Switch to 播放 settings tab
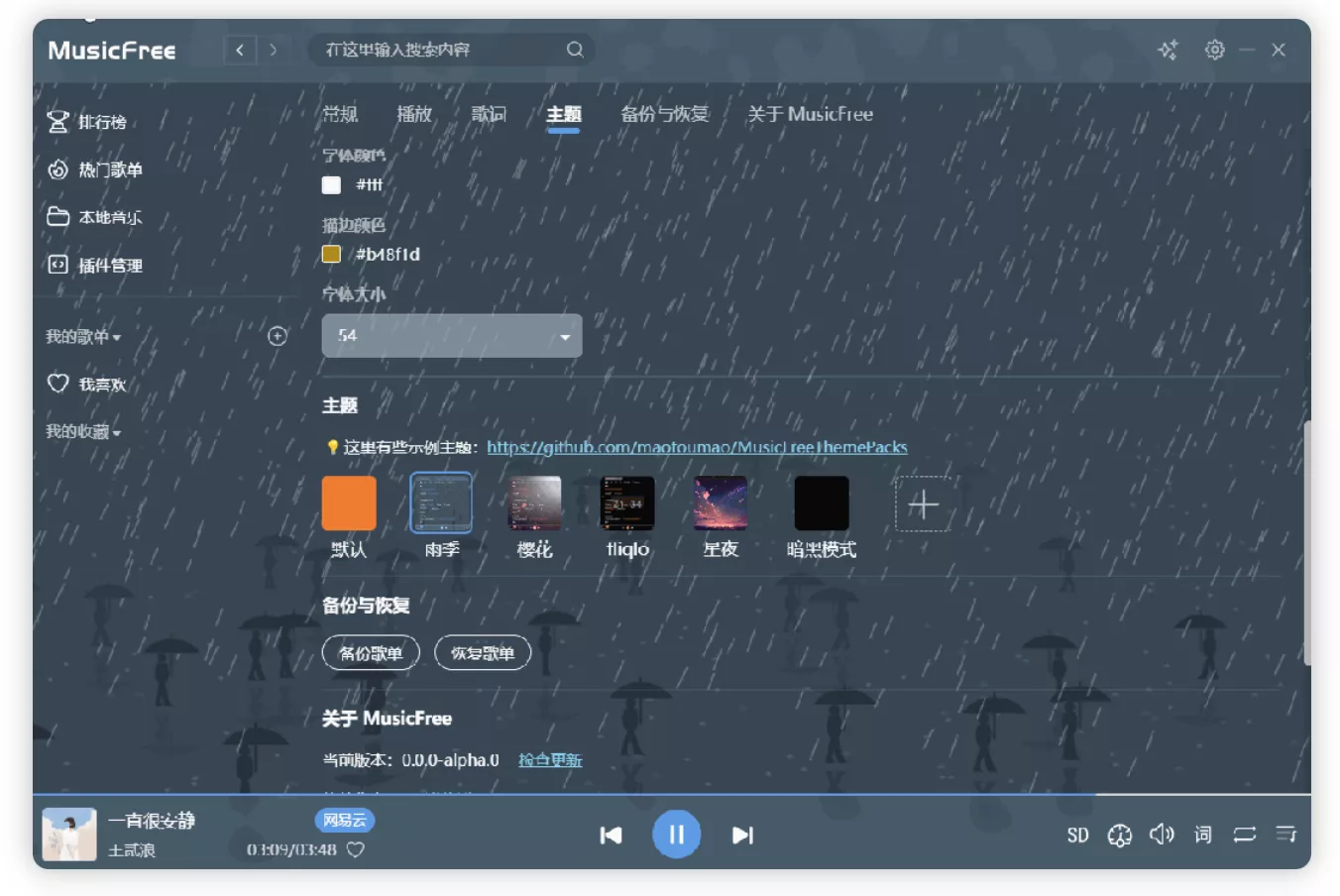The image size is (1340, 896). coord(414,114)
